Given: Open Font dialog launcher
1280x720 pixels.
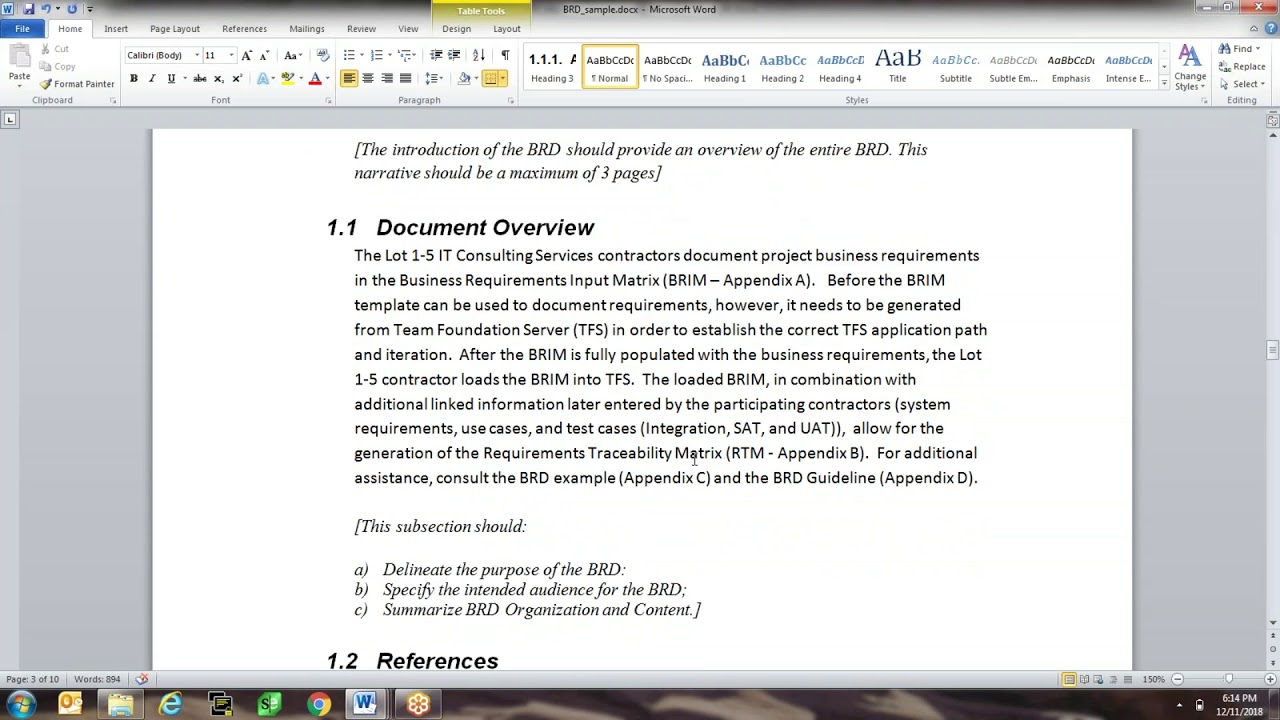Looking at the screenshot, I should [x=328, y=101].
